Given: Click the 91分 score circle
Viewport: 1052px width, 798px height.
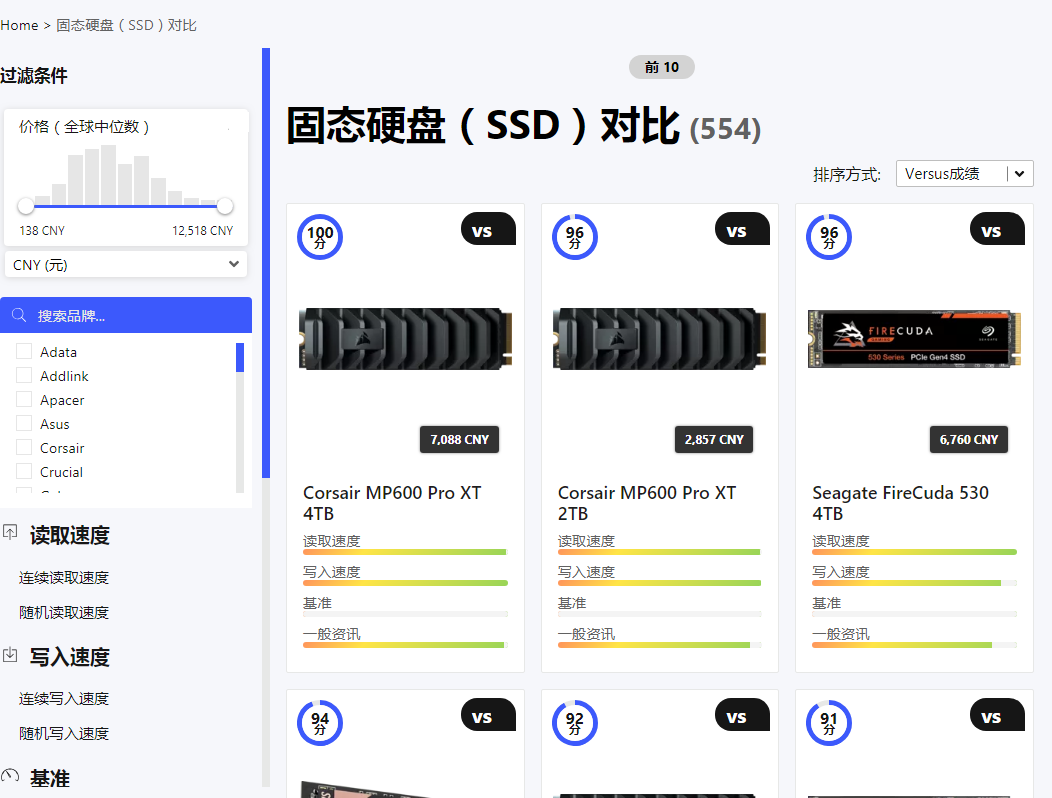Looking at the screenshot, I should [x=829, y=723].
